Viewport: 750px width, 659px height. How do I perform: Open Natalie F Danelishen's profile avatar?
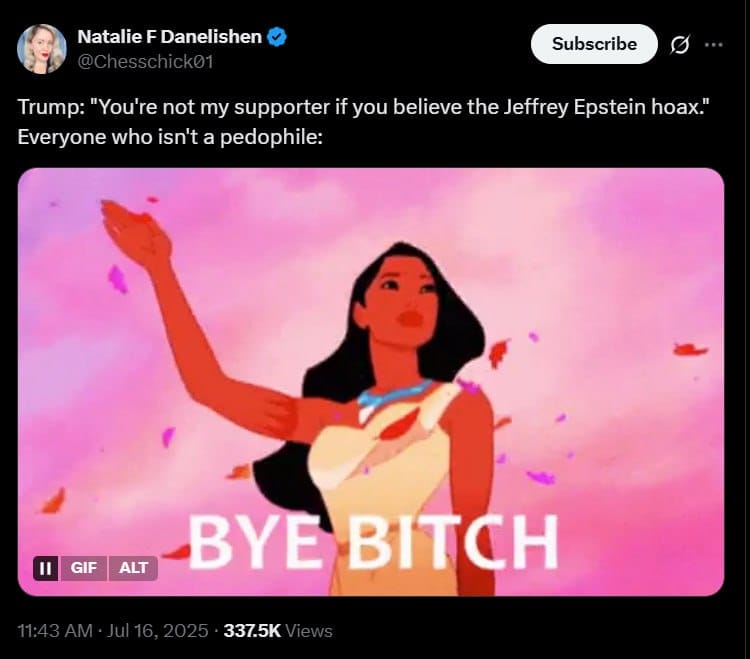[x=42, y=48]
